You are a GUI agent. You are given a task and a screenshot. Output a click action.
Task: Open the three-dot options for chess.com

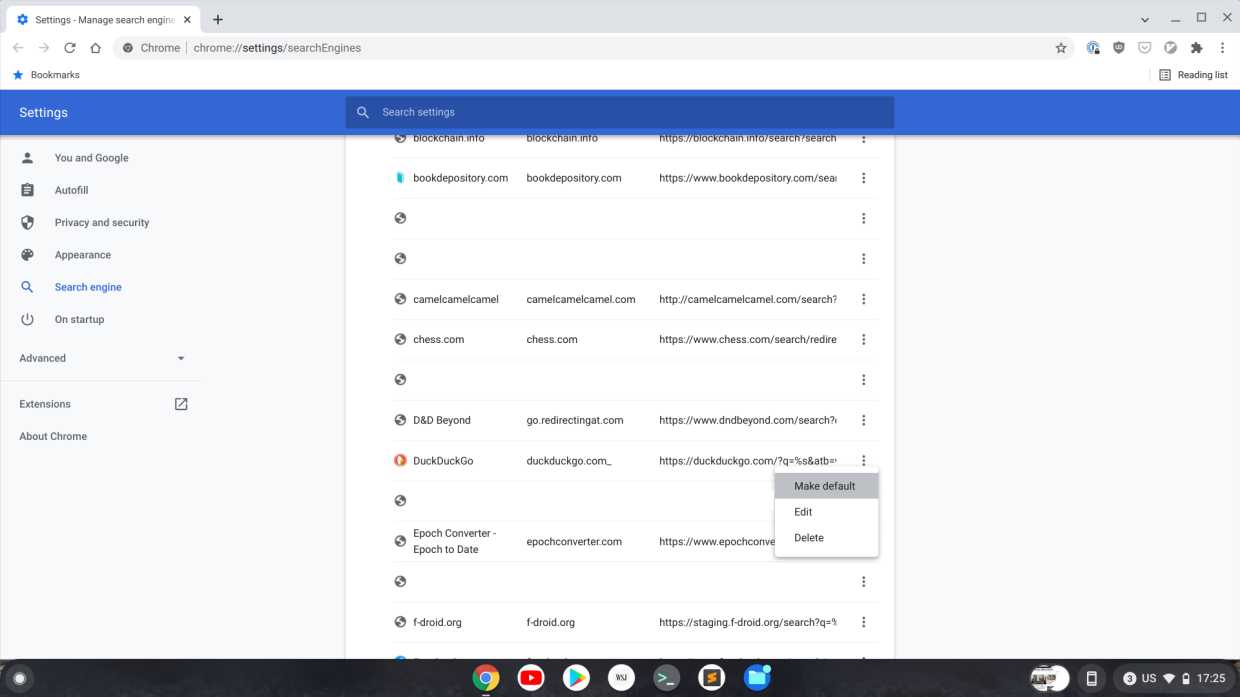click(863, 339)
